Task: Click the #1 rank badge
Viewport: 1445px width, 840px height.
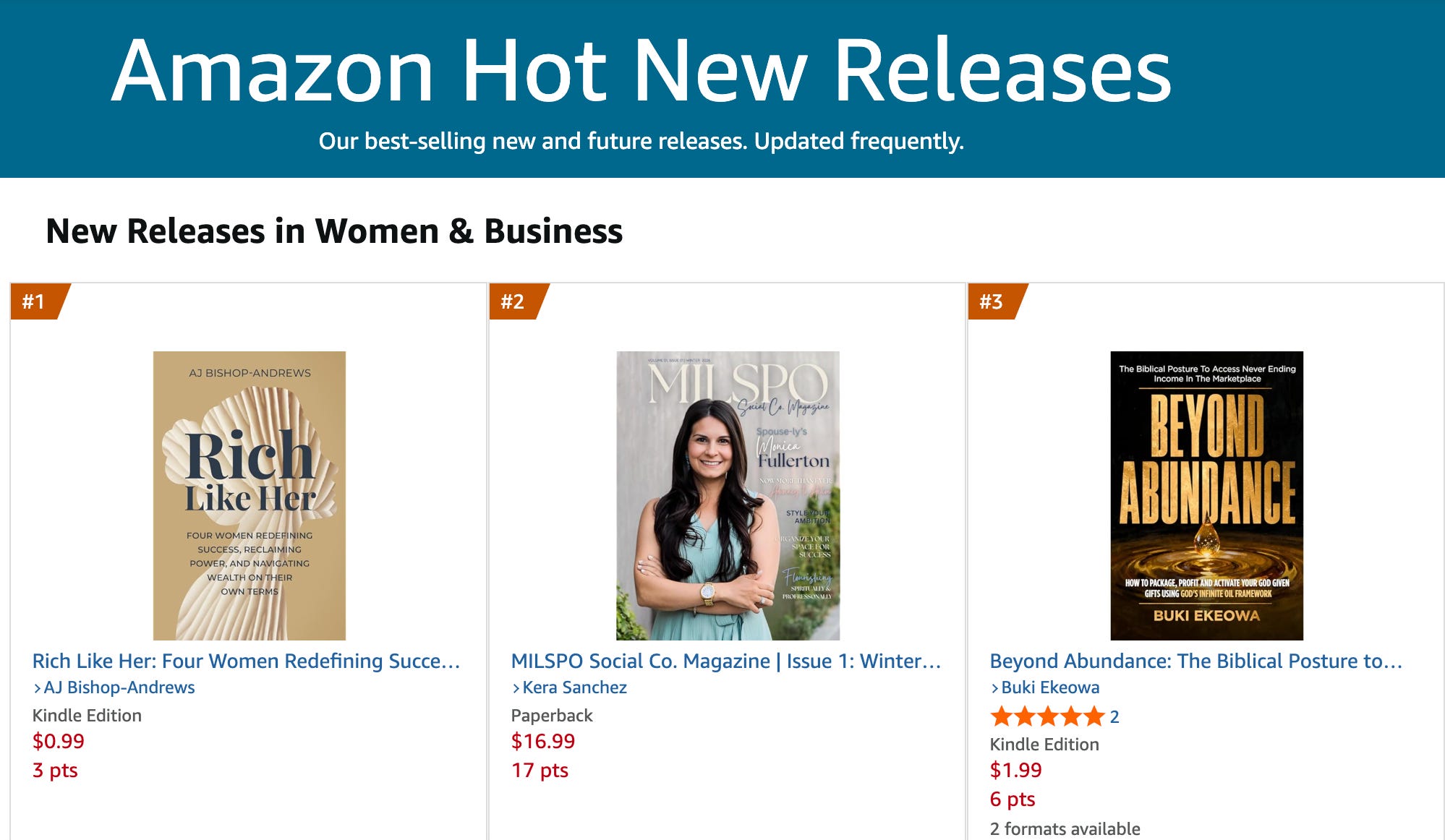Action: click(x=38, y=301)
